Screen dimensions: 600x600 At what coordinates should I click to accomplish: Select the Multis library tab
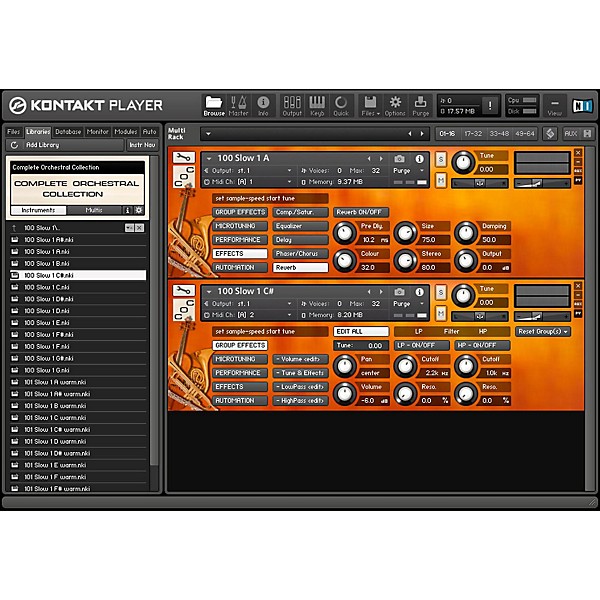(94, 210)
